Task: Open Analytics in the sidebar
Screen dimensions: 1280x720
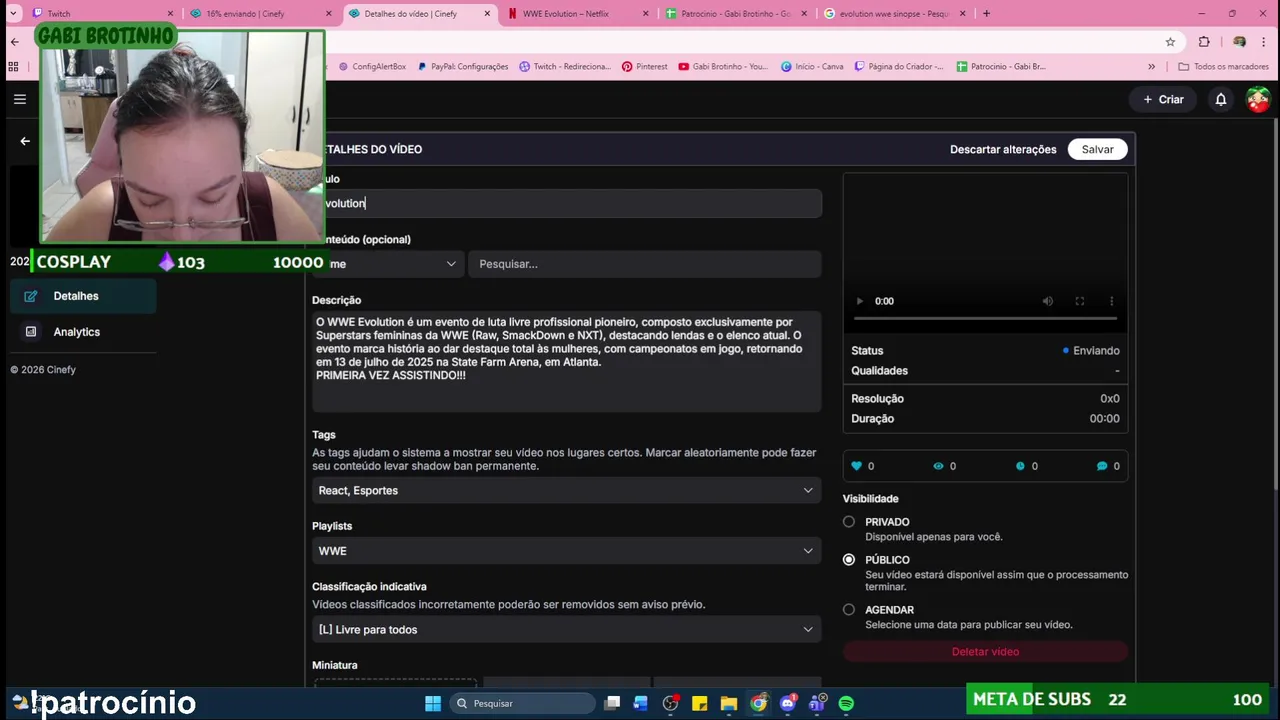Action: click(x=83, y=332)
